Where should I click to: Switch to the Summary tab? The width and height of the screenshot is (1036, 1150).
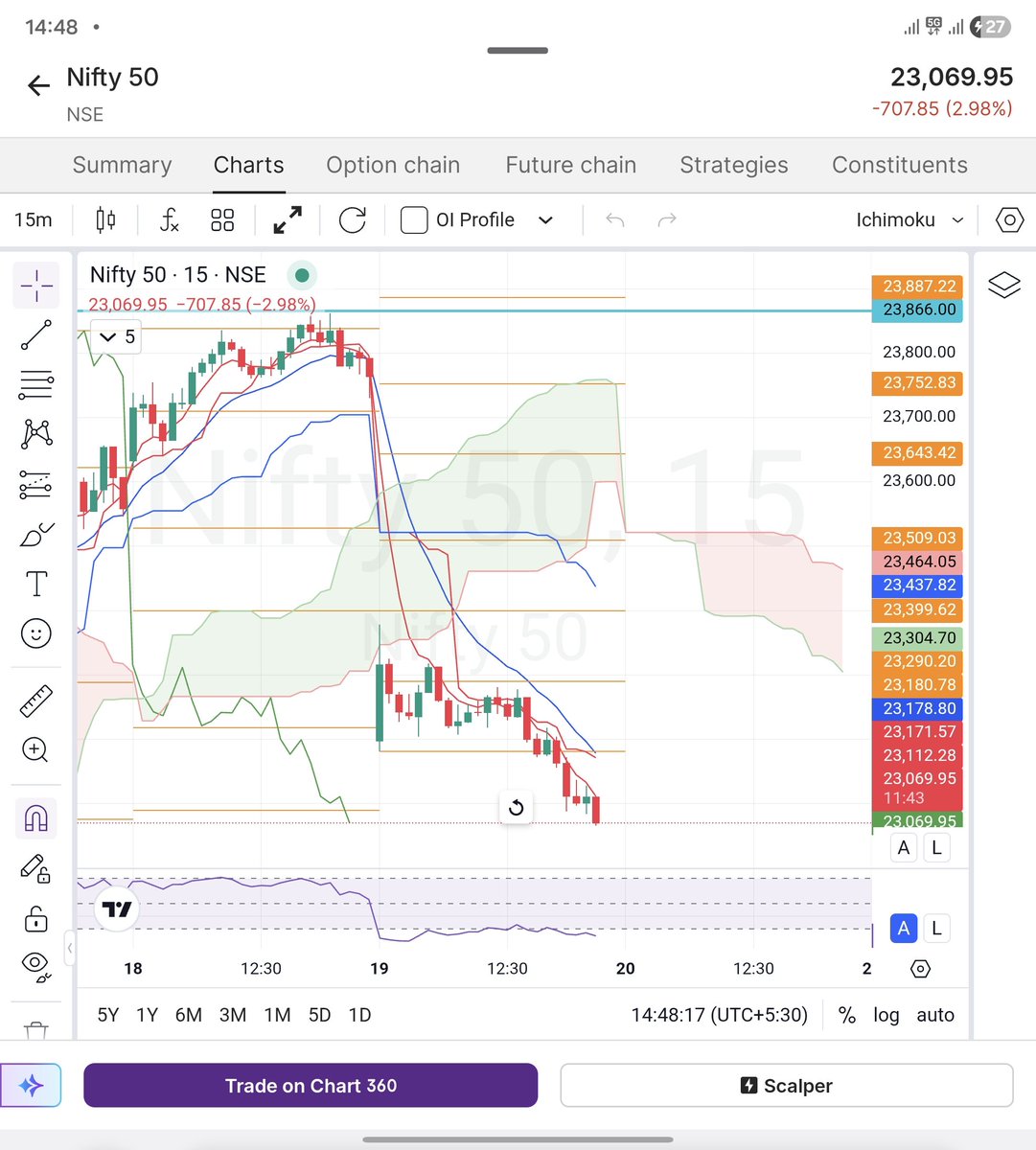coord(123,165)
